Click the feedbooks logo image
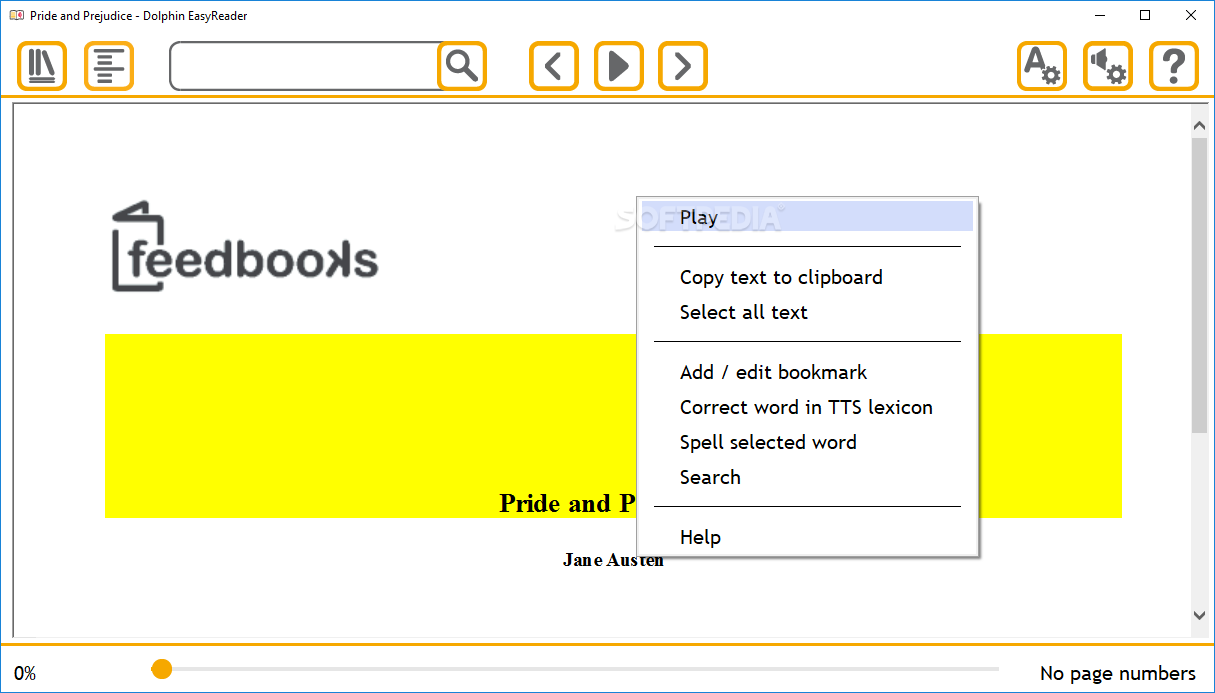 click(x=245, y=247)
